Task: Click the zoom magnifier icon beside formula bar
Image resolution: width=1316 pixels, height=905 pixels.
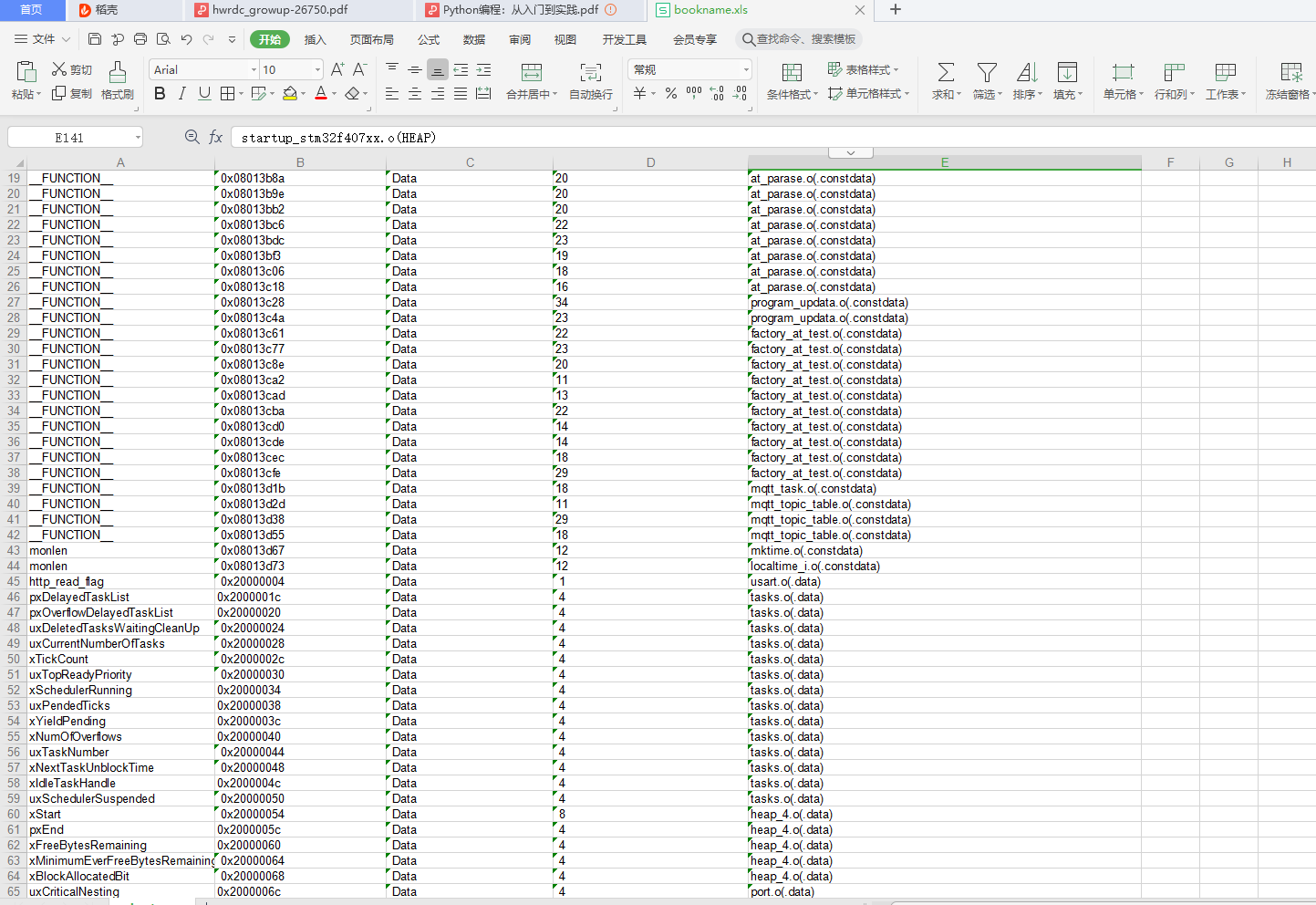Action: 192,137
